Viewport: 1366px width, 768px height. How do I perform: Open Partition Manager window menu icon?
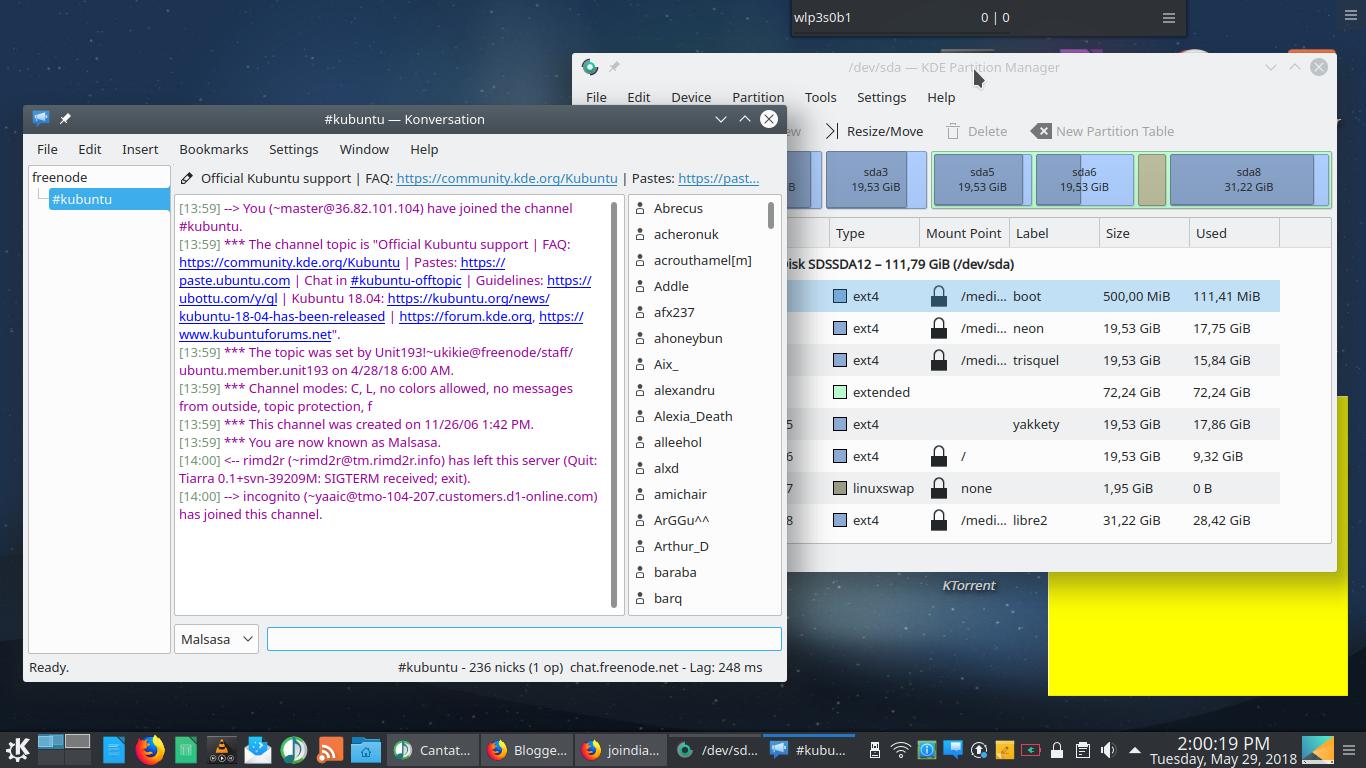590,67
